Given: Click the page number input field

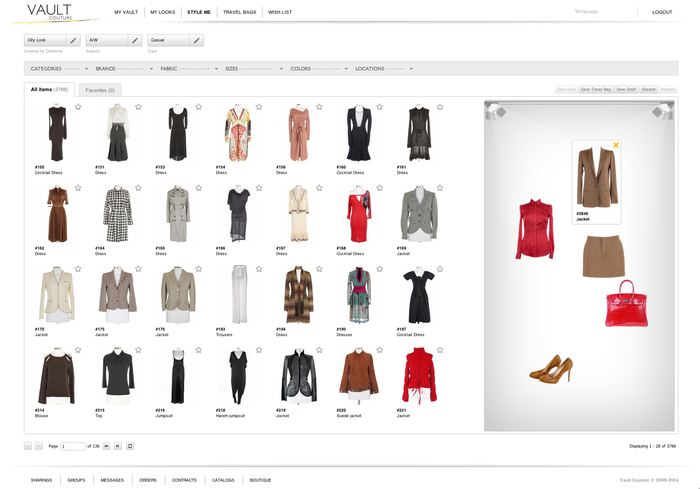Looking at the screenshot, I should click(x=72, y=446).
